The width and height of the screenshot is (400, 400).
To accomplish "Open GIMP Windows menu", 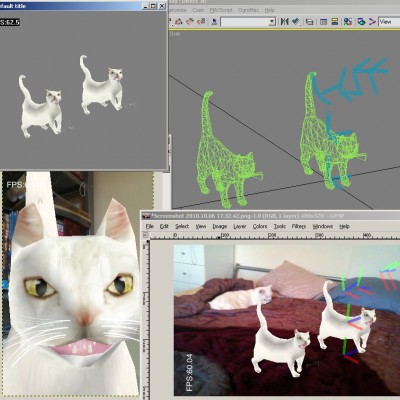I will (323, 226).
